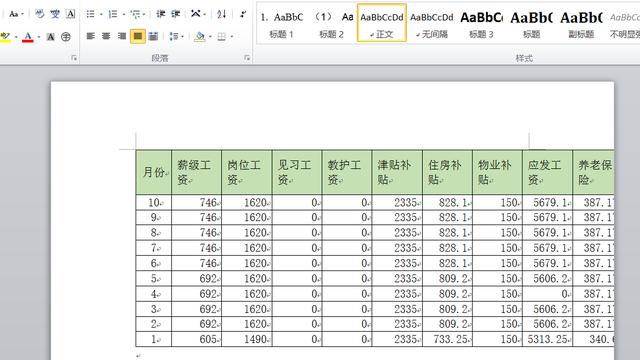The image size is (640, 360).
Task: Toggle Show/Hide paragraph marks
Action: (x=243, y=14)
